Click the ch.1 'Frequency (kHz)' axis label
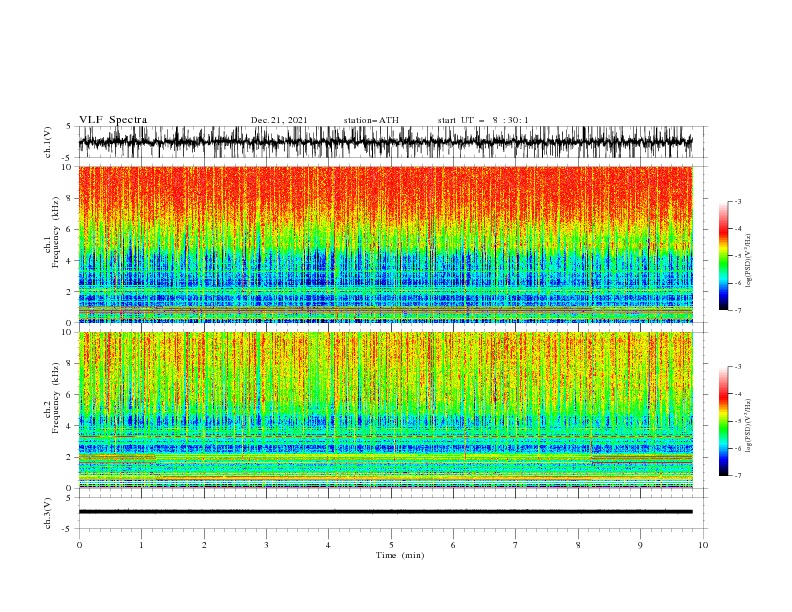 pyautogui.click(x=56, y=230)
